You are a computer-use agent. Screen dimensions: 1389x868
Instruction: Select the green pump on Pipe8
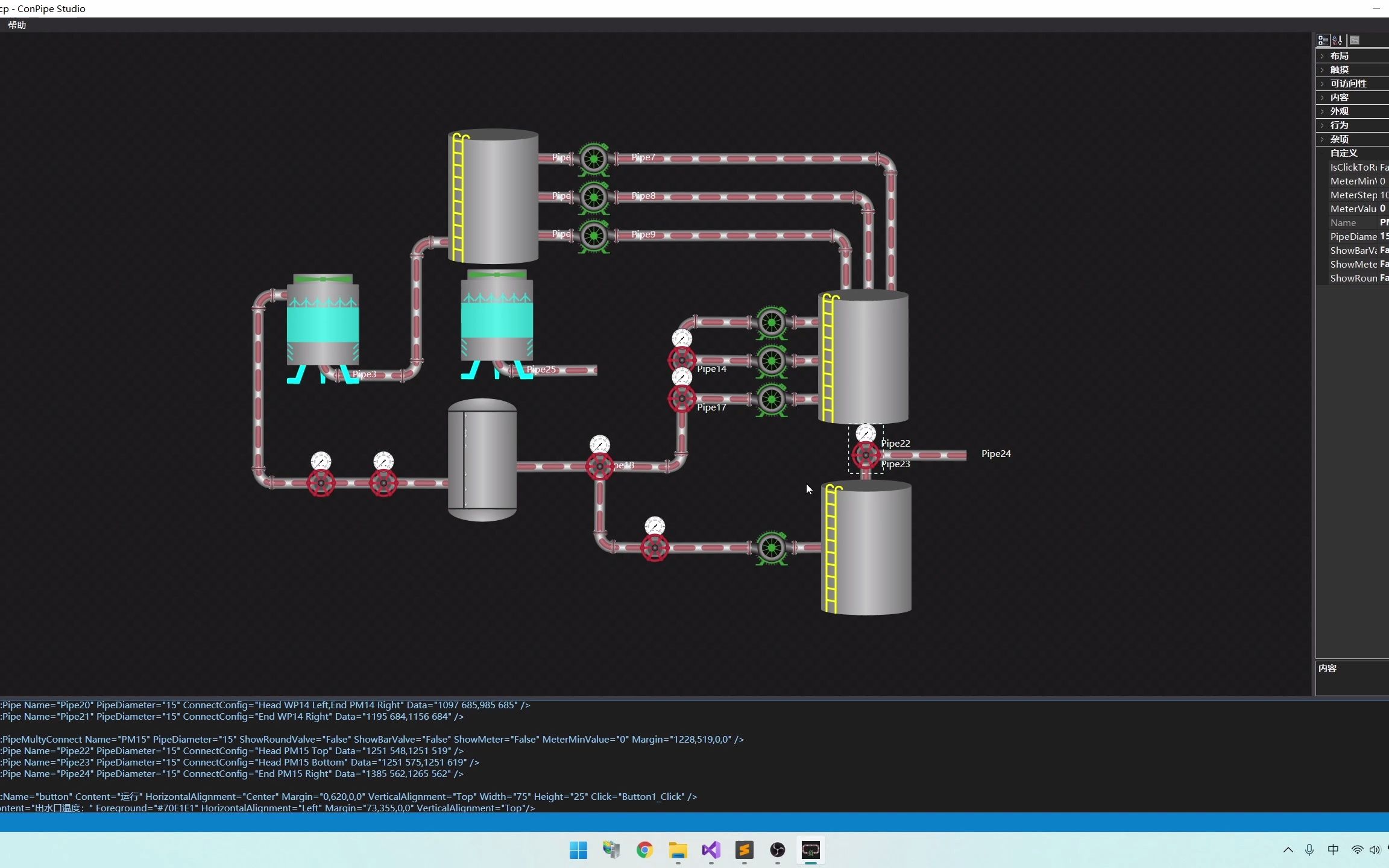coord(594,197)
